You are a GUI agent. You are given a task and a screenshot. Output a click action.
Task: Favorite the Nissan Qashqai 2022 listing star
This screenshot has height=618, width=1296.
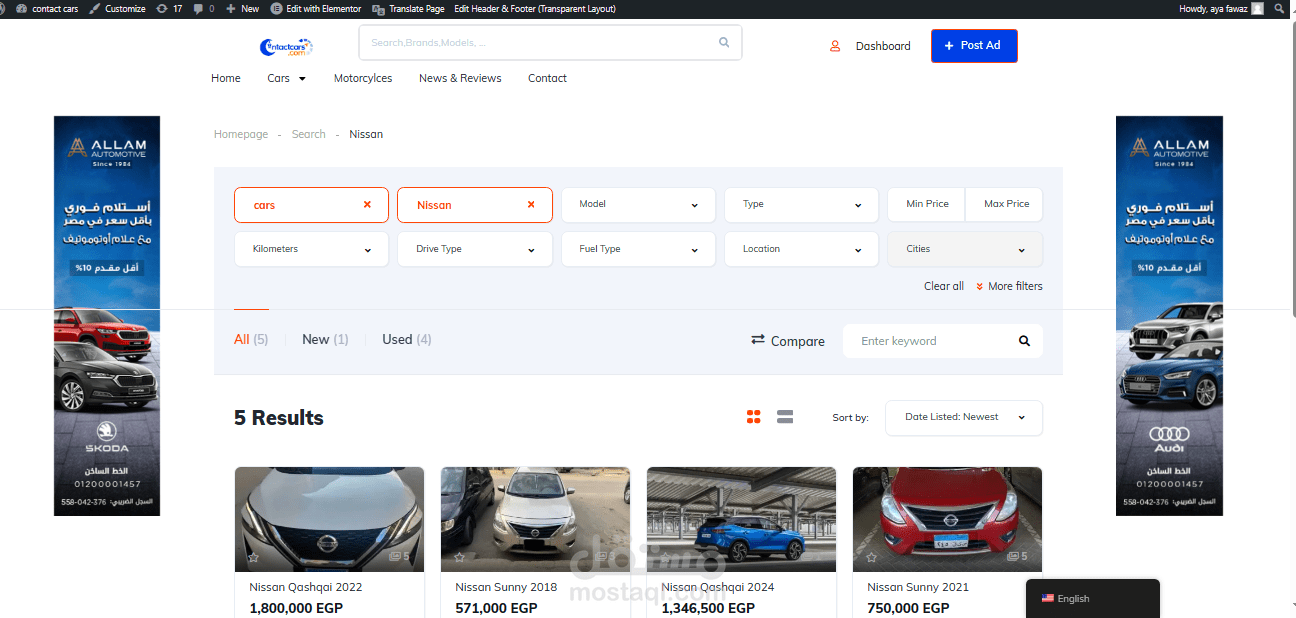(254, 557)
